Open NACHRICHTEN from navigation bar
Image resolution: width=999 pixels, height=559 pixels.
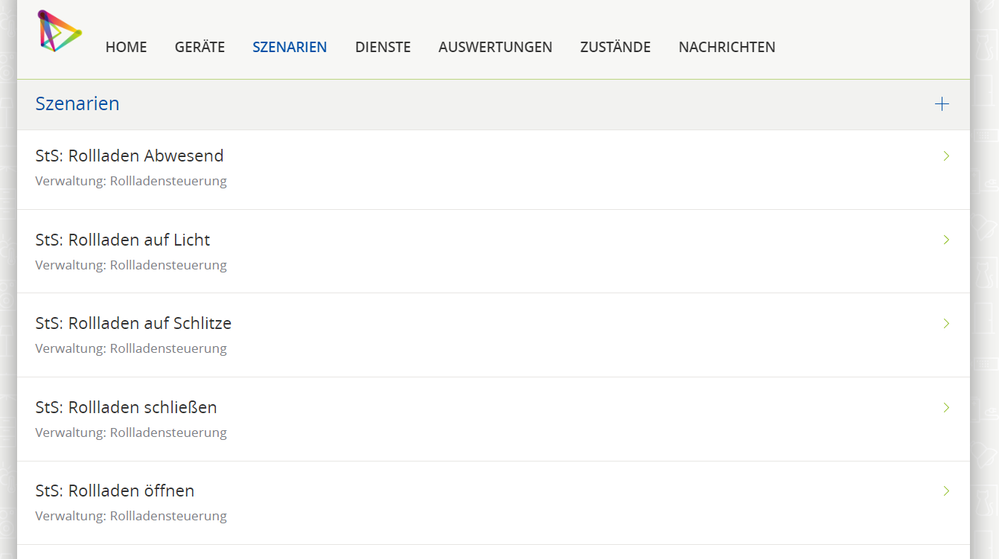[727, 47]
